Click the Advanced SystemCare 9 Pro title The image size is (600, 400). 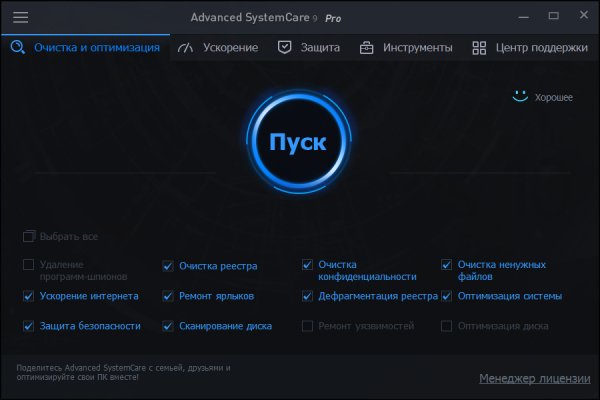coord(266,18)
